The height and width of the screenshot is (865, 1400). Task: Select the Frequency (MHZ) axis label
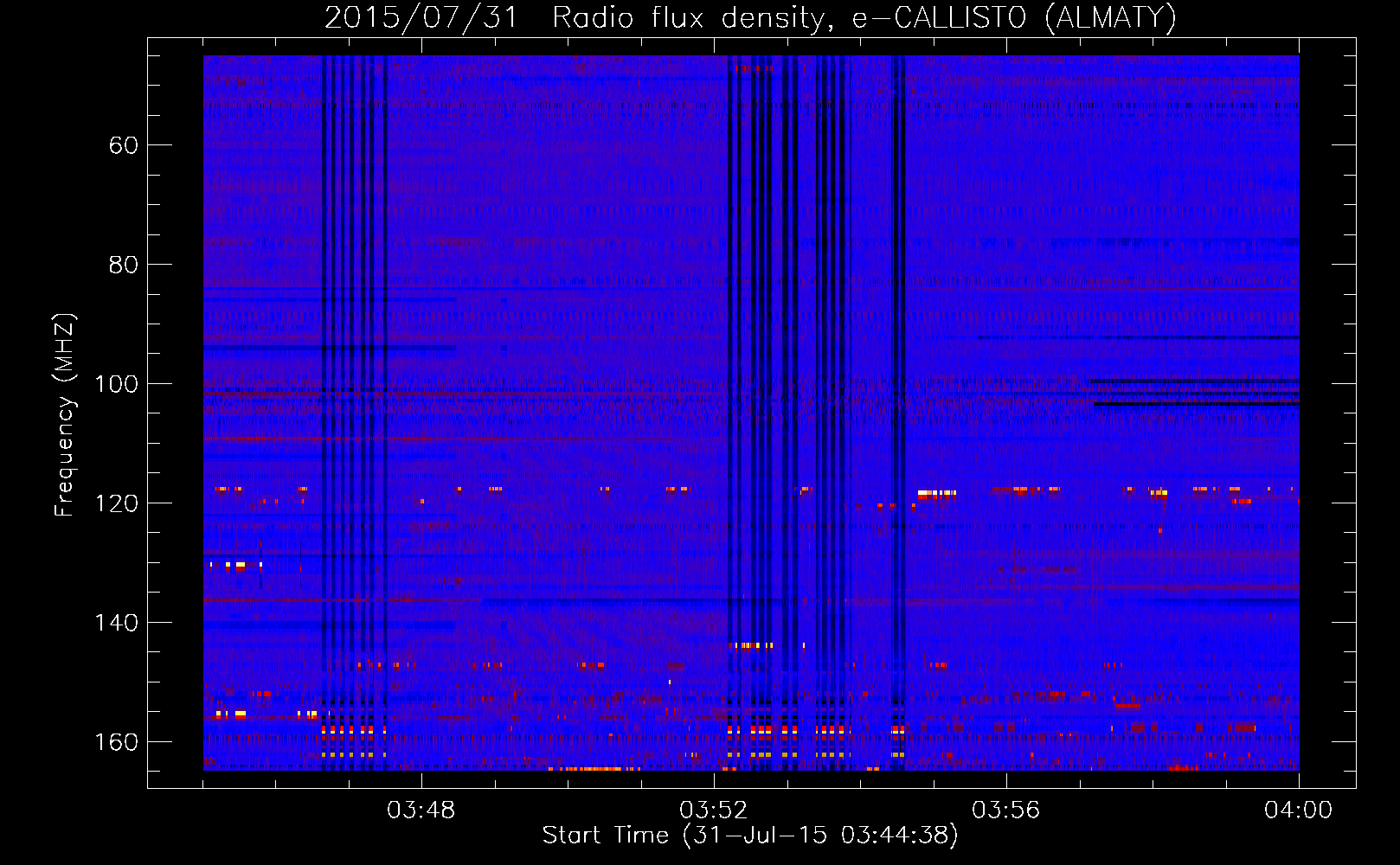tap(65, 414)
